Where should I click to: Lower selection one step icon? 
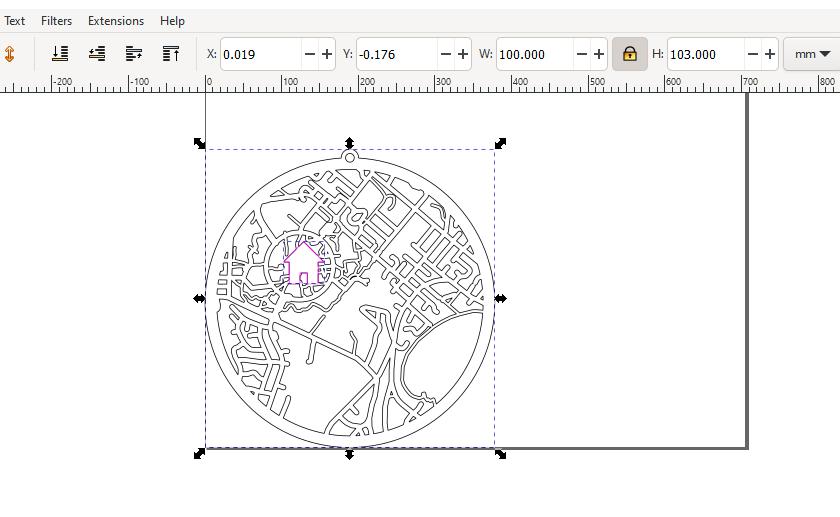click(x=97, y=54)
